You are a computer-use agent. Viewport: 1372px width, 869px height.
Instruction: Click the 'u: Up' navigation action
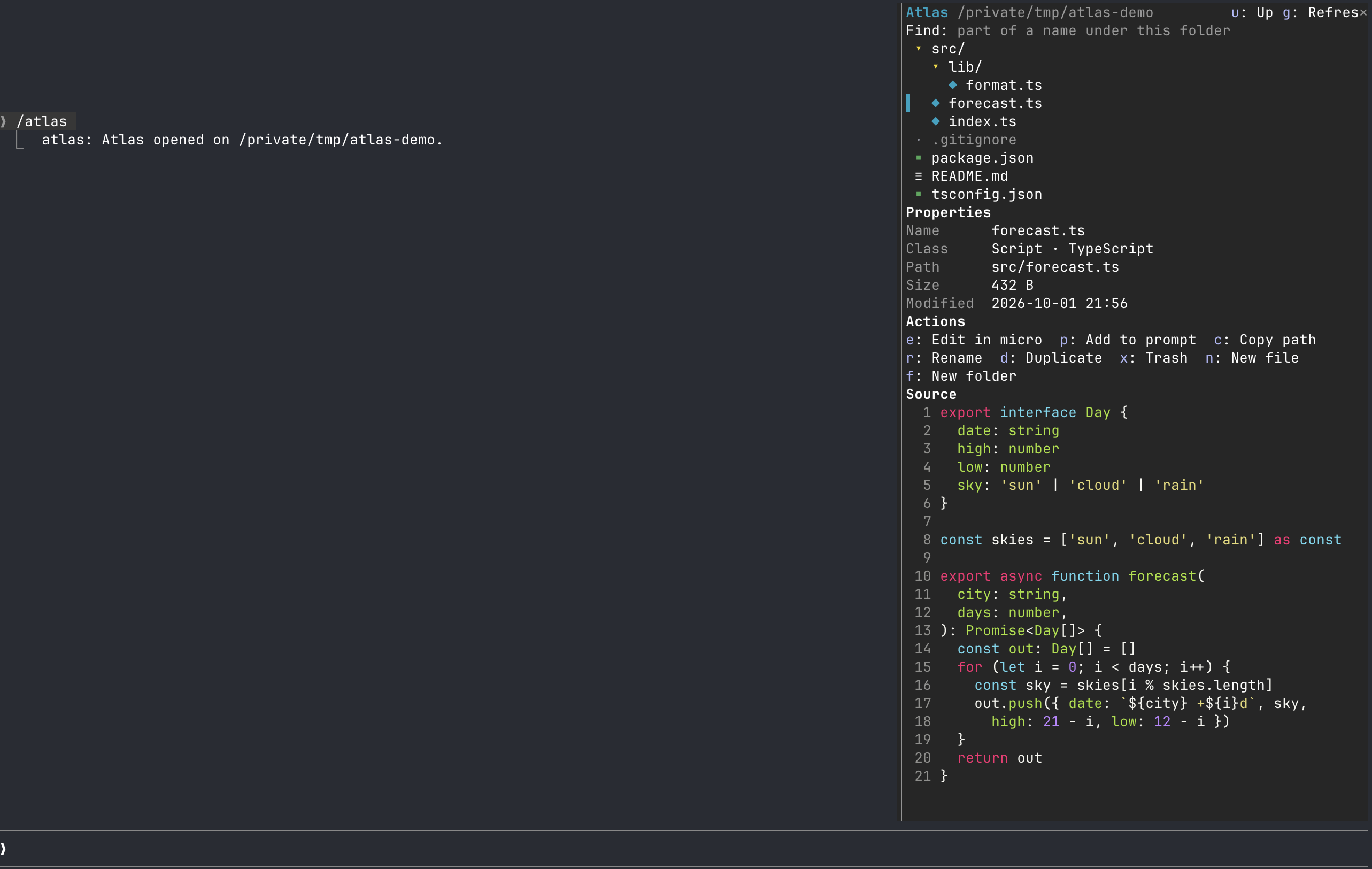tap(1252, 12)
